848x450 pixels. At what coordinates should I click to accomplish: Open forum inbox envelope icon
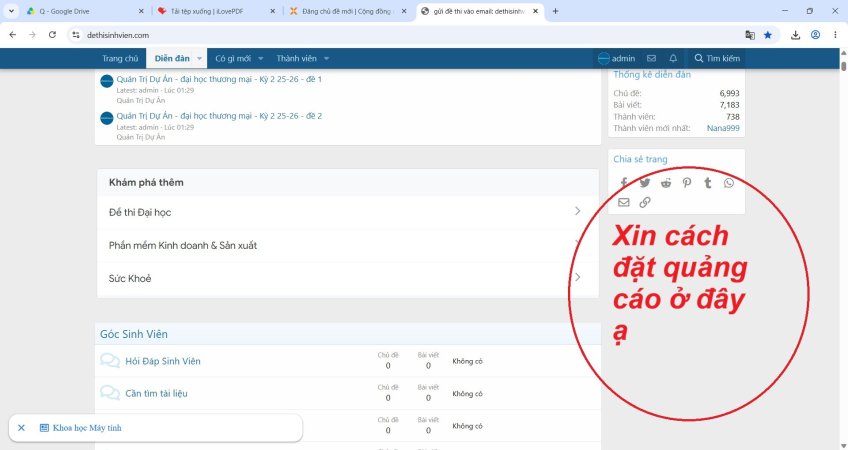(x=652, y=58)
